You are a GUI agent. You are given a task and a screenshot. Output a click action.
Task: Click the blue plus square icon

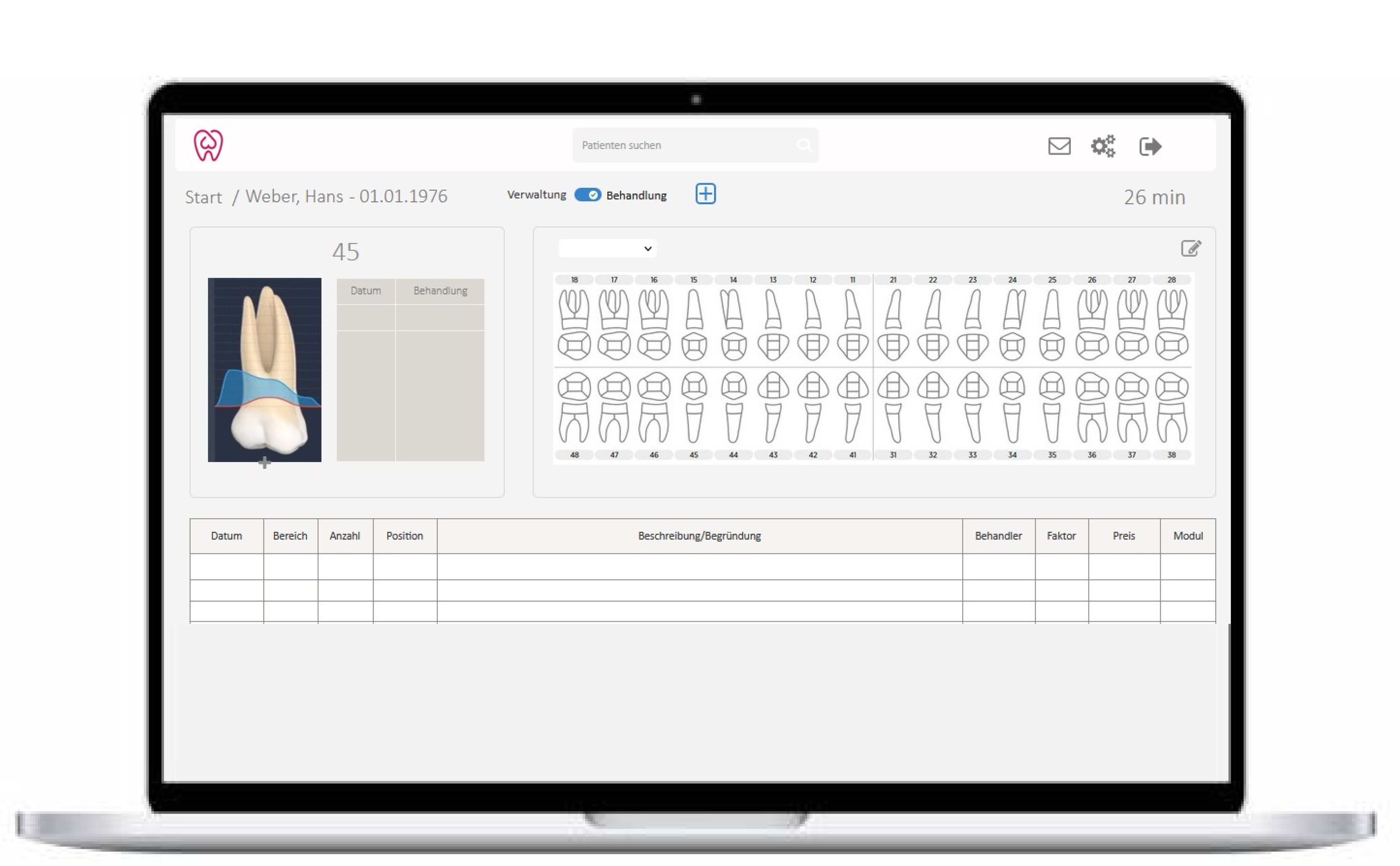tap(705, 194)
